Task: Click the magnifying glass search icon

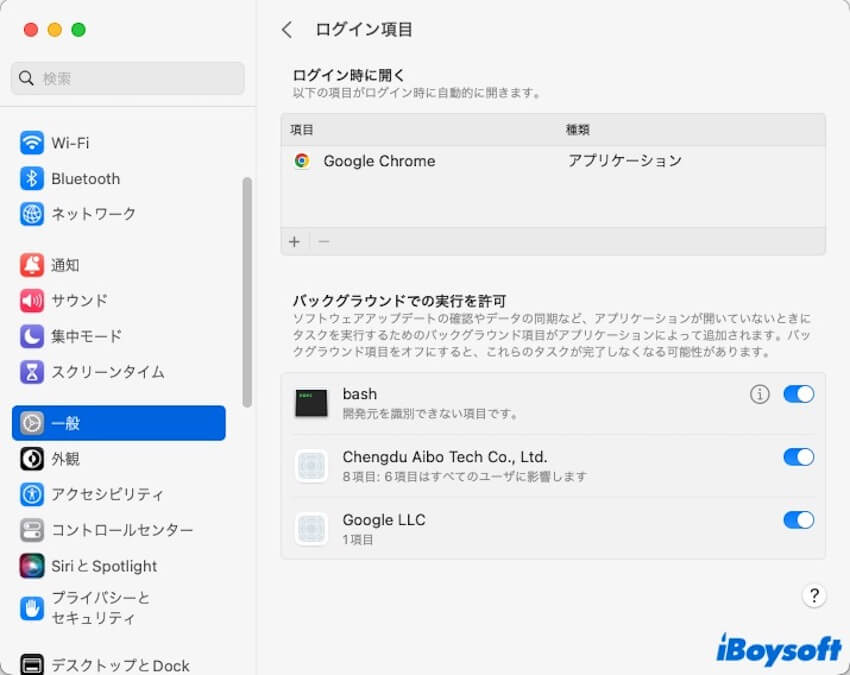Action: (x=26, y=78)
